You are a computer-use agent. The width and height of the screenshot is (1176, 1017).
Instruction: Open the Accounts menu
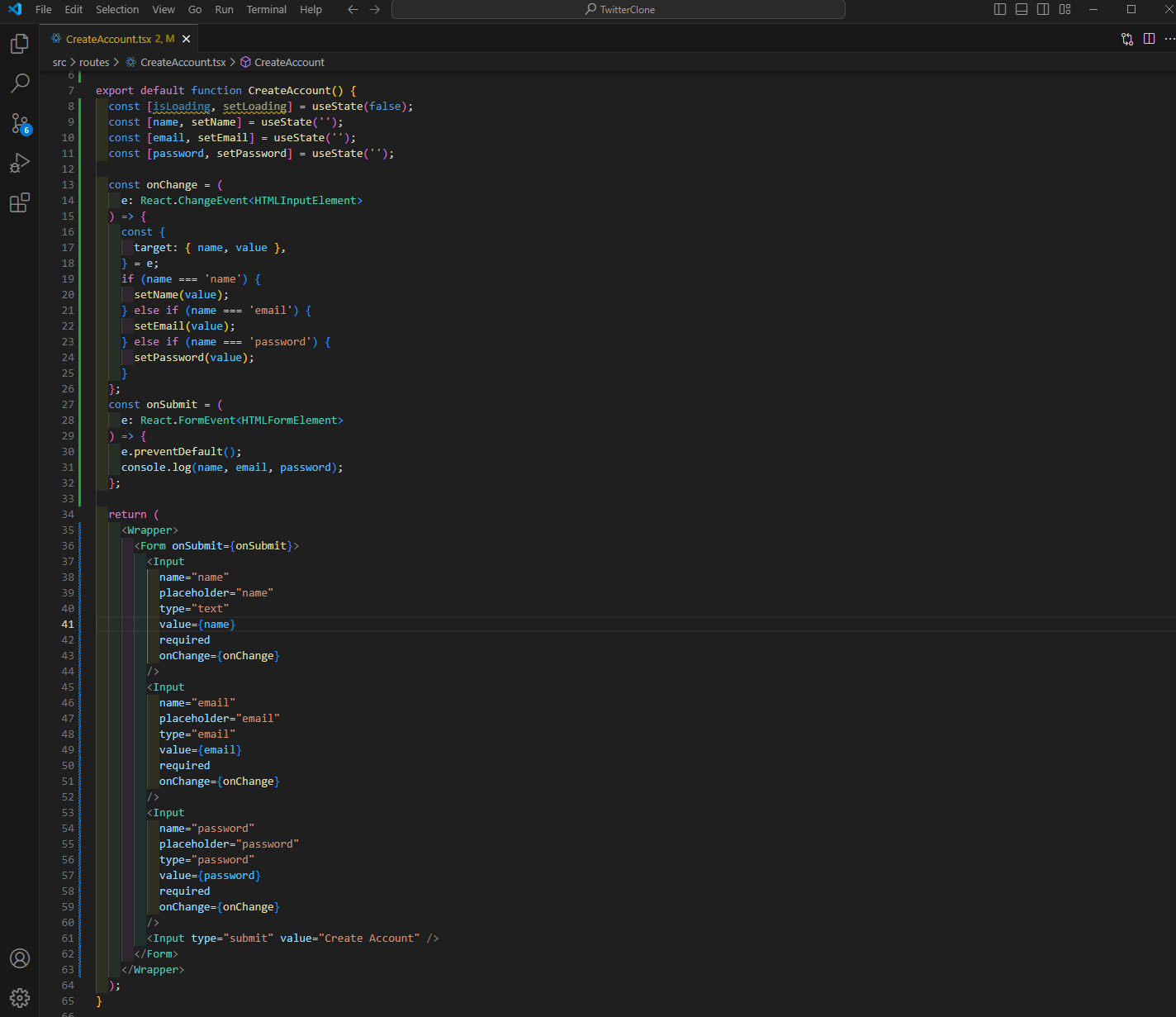tap(20, 958)
